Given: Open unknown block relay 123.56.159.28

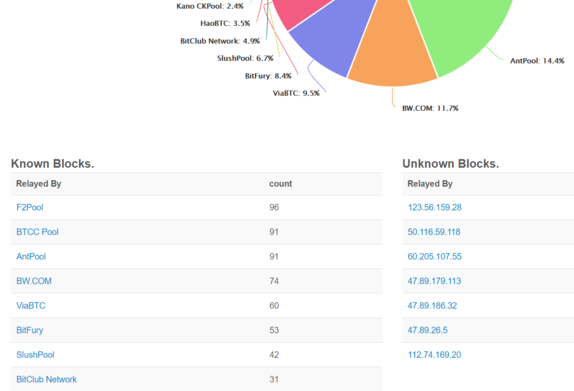Looking at the screenshot, I should click(x=435, y=207).
